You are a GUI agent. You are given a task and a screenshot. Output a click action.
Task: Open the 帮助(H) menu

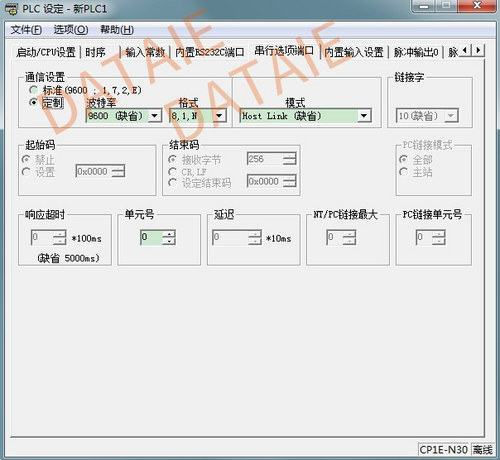click(117, 30)
